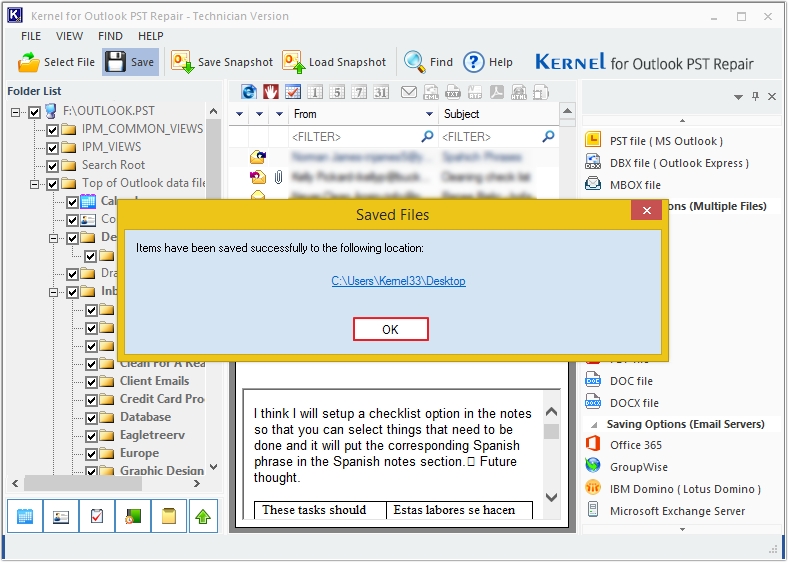Uncheck the Credit Card folder checkbox
The width and height of the screenshot is (789, 563).
pyautogui.click(x=91, y=400)
